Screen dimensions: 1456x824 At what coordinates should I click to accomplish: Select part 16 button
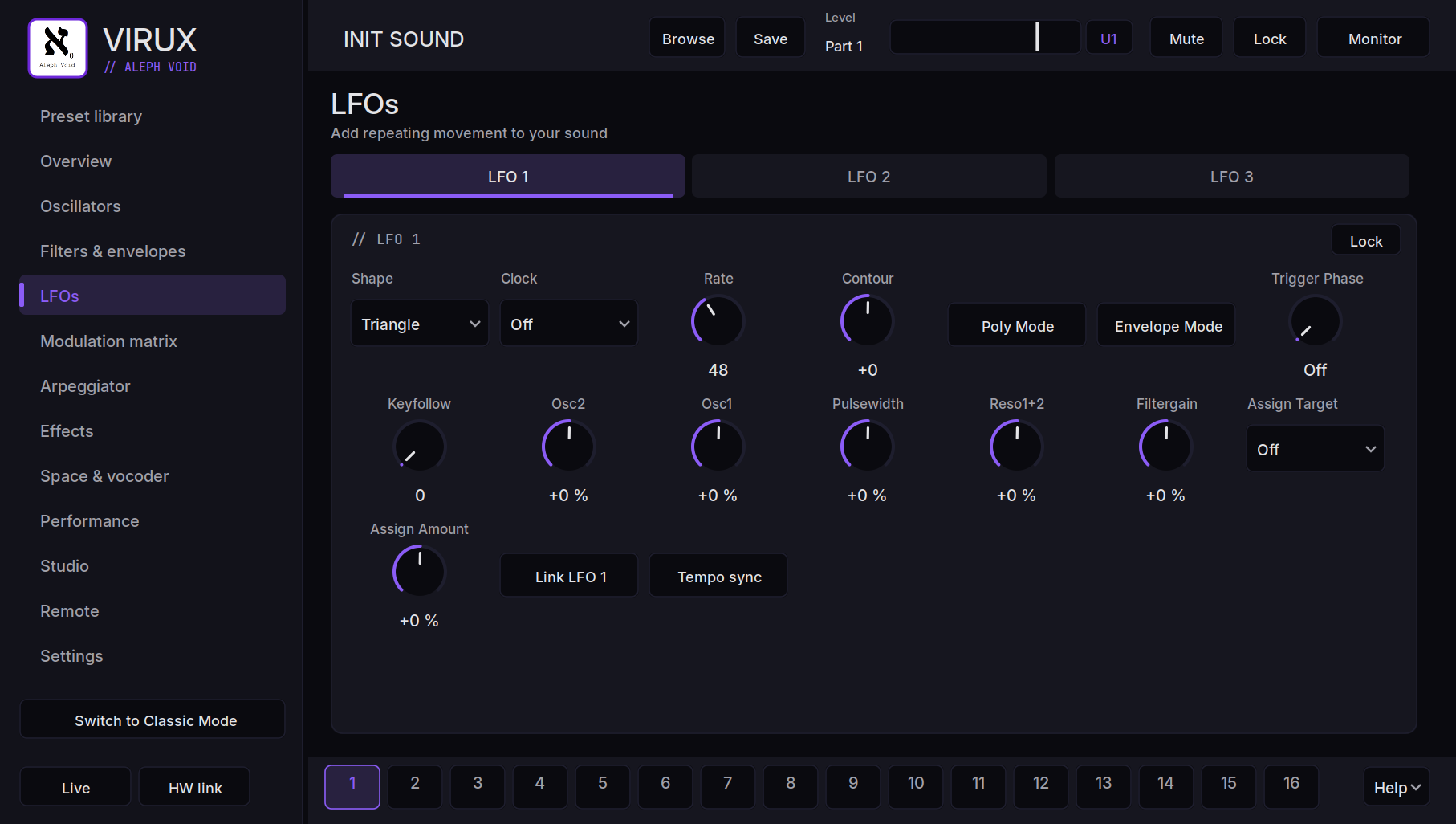[1291, 786]
